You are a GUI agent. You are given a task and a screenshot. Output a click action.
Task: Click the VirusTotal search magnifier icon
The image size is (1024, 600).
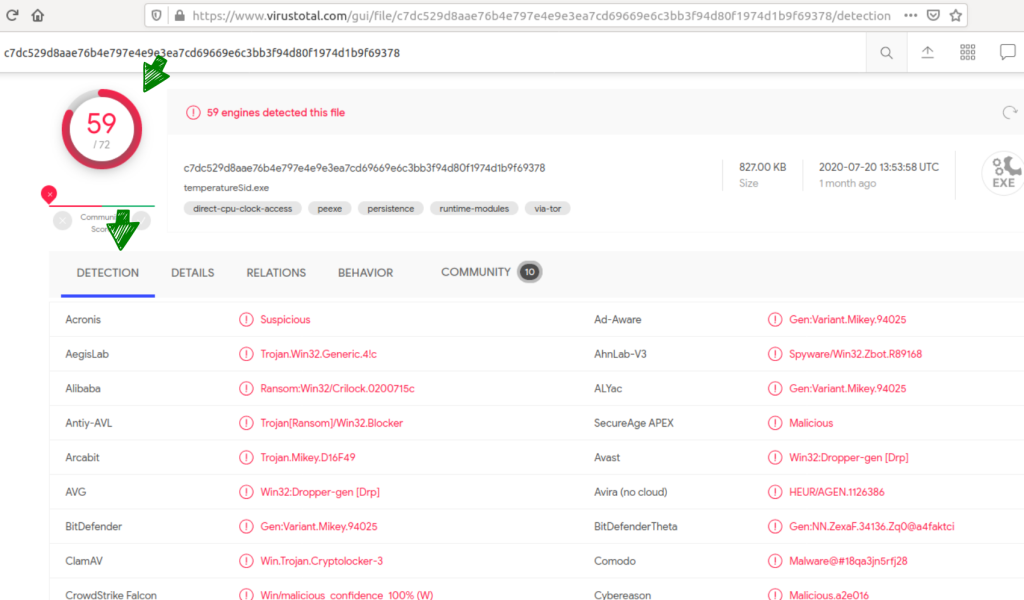886,53
